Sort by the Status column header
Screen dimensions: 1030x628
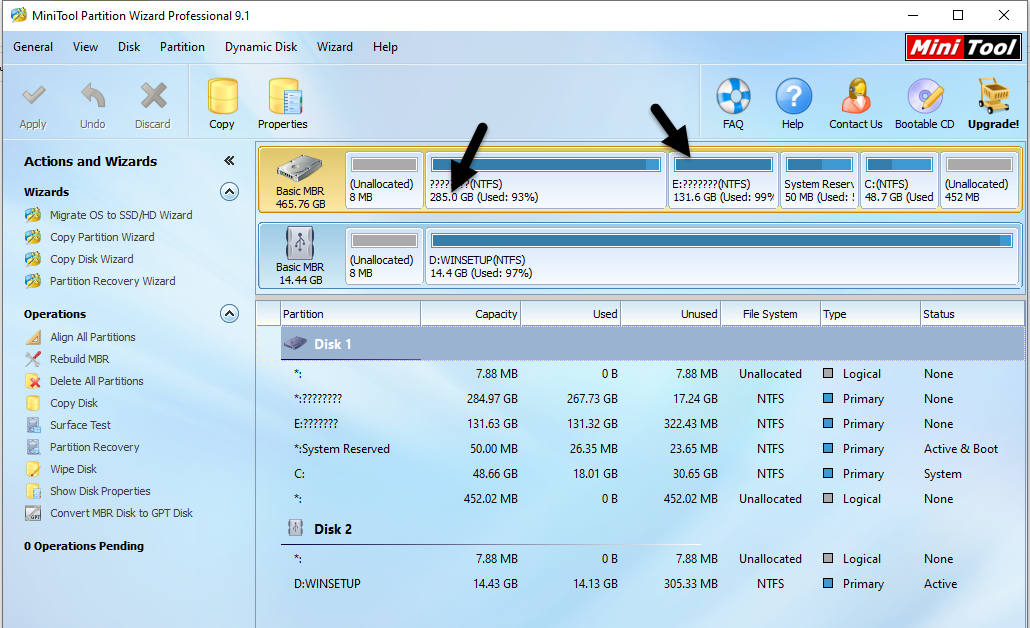tap(972, 314)
